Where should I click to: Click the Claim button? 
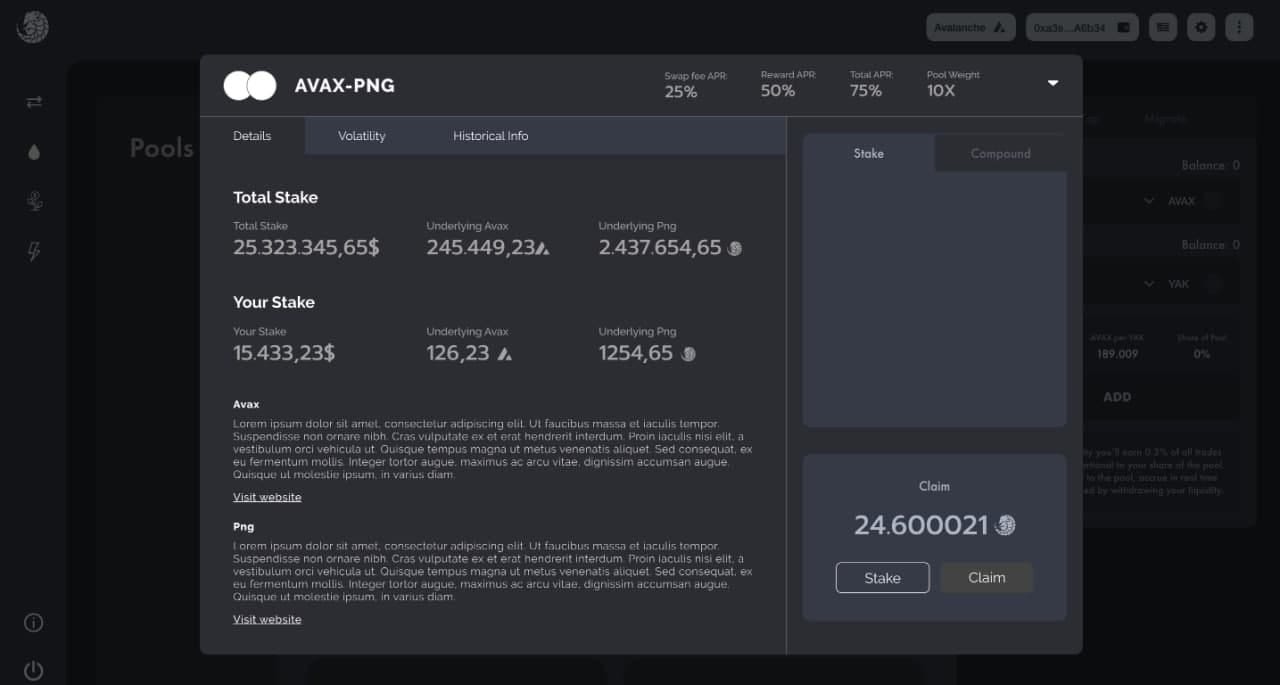[x=986, y=578]
